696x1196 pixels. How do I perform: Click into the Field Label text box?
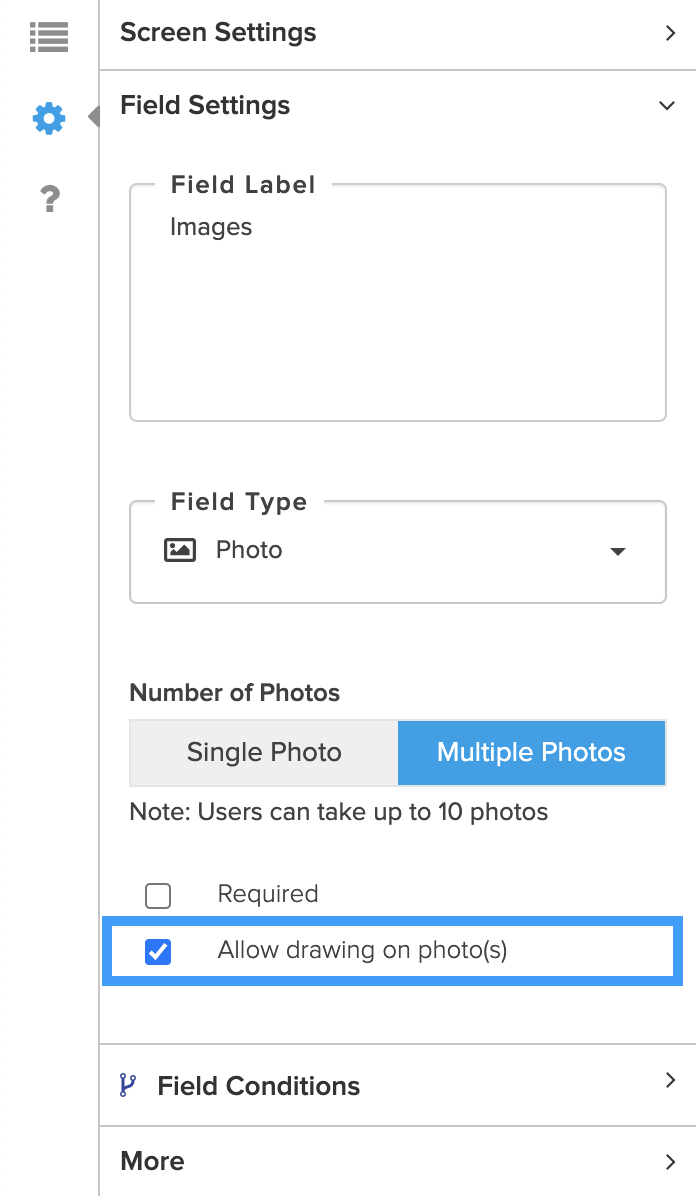tap(397, 310)
